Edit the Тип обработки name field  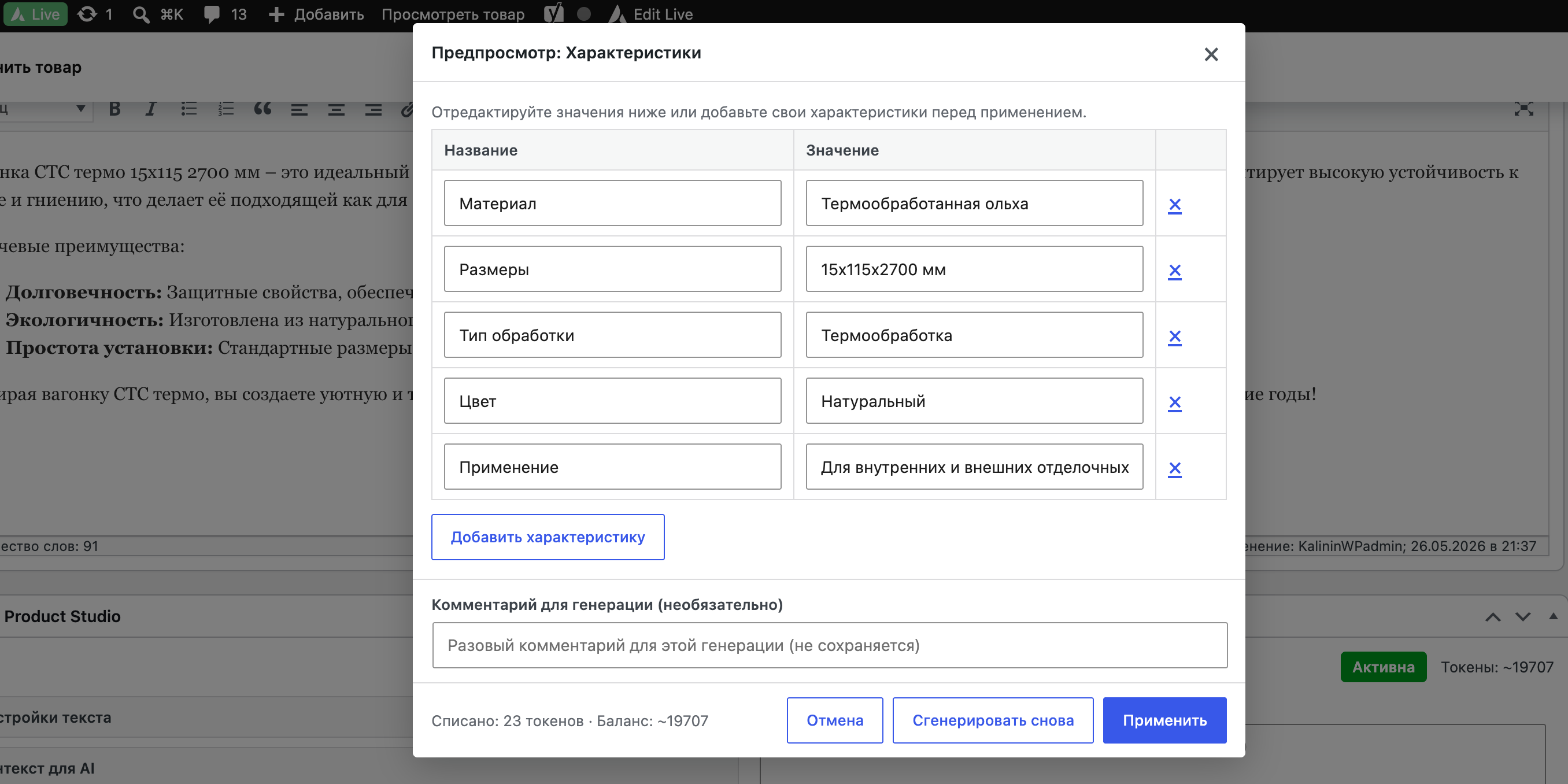(x=612, y=335)
